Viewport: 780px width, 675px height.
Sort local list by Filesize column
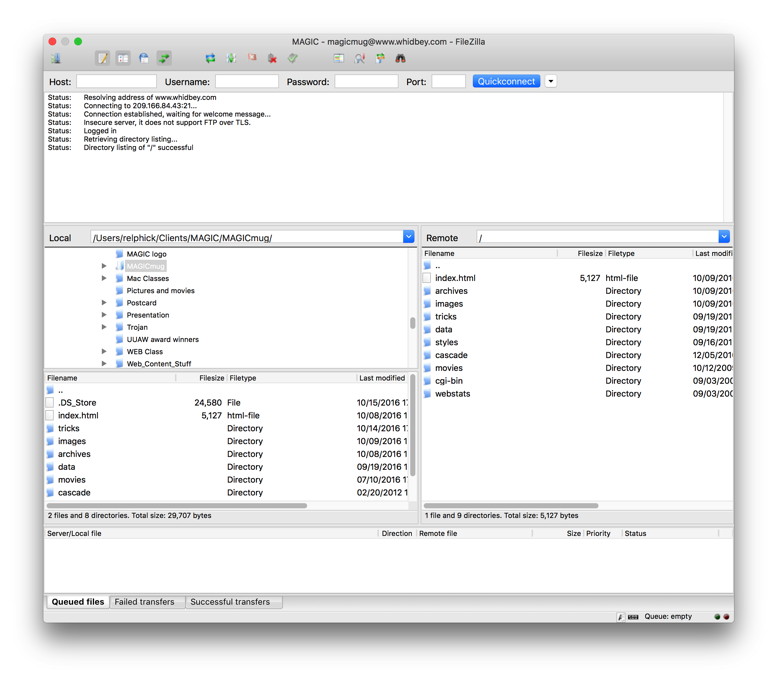coord(211,378)
